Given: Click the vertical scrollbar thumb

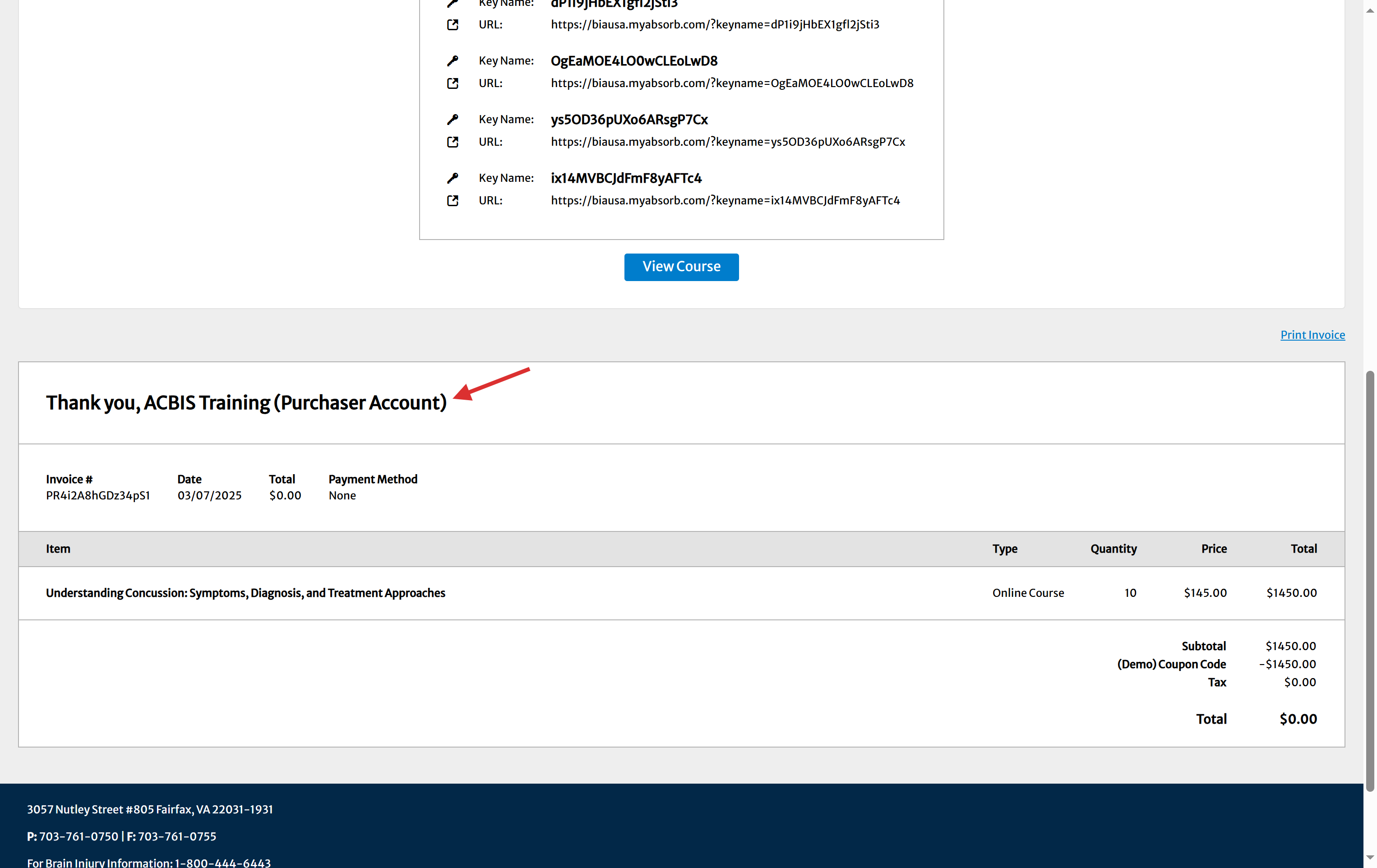Looking at the screenshot, I should point(1370,580).
